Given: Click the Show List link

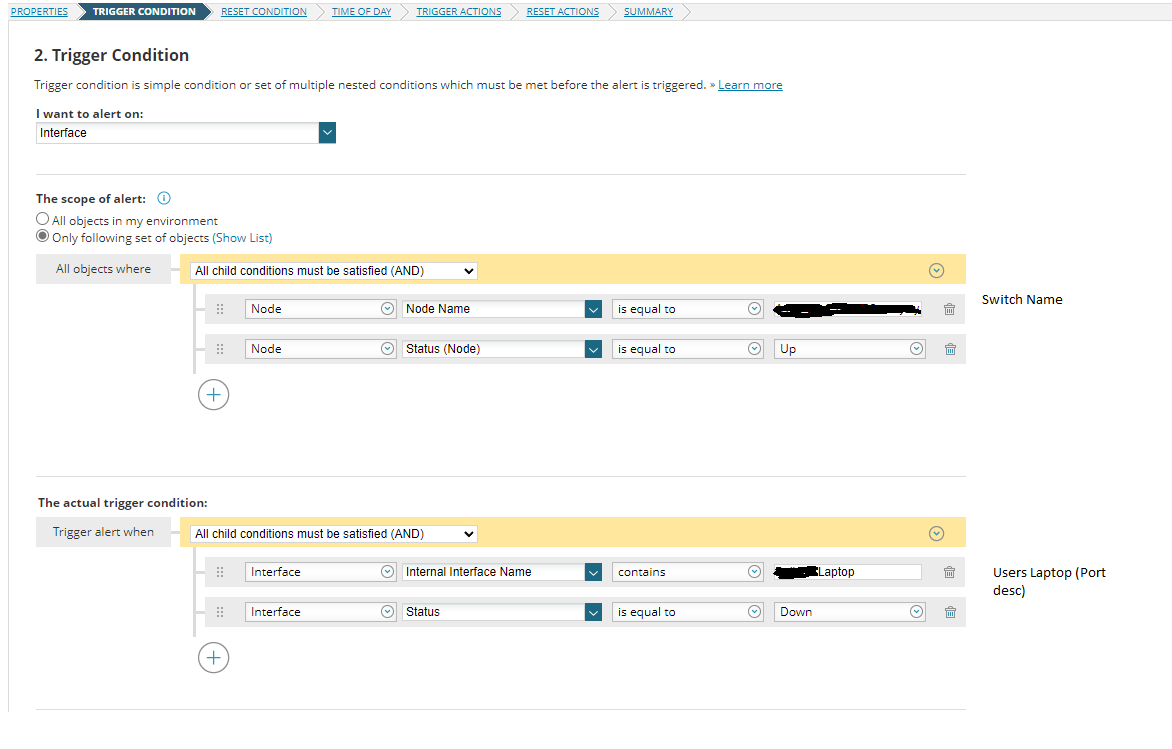Looking at the screenshot, I should tap(242, 238).
